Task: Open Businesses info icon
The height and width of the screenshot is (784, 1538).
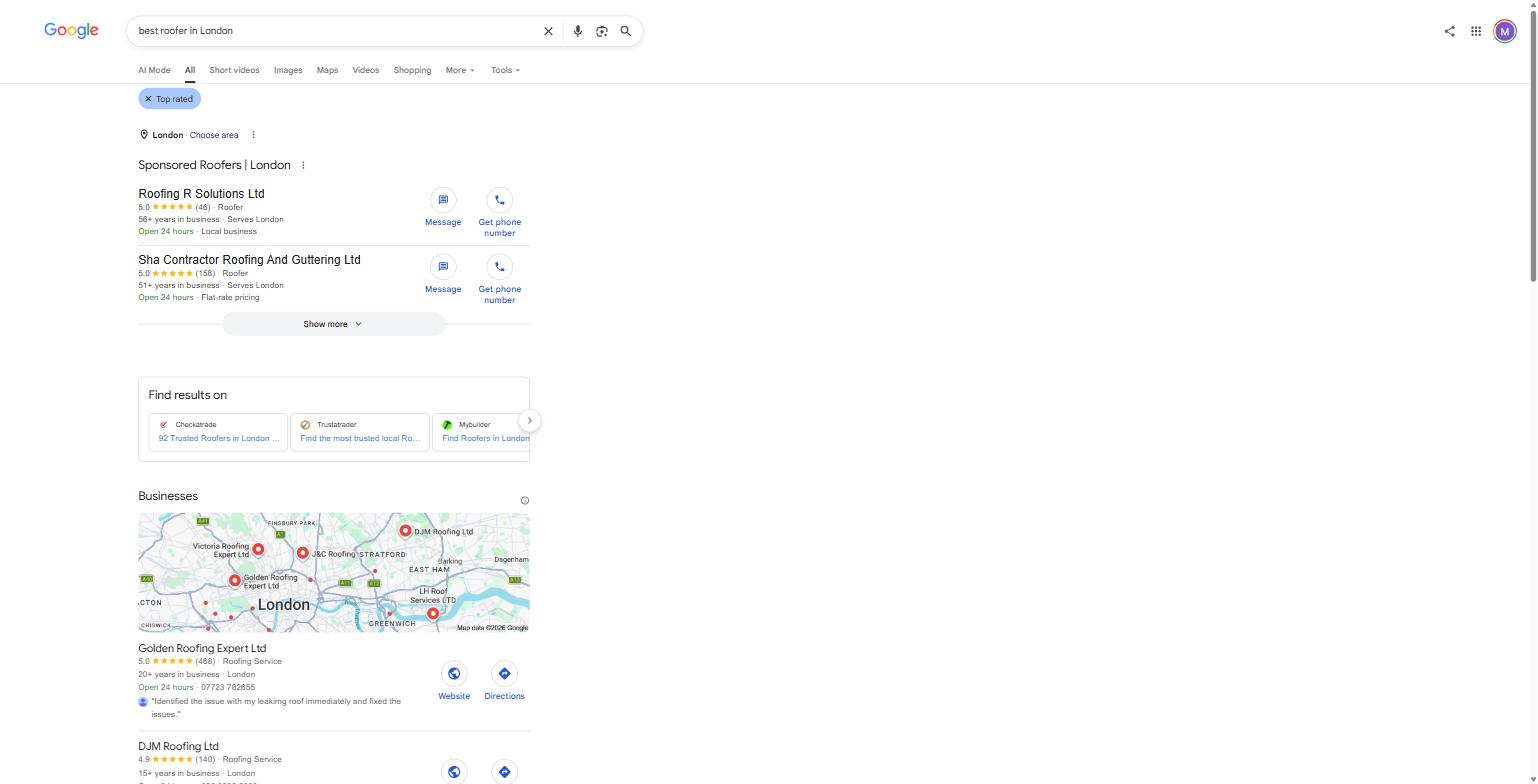Action: [525, 500]
